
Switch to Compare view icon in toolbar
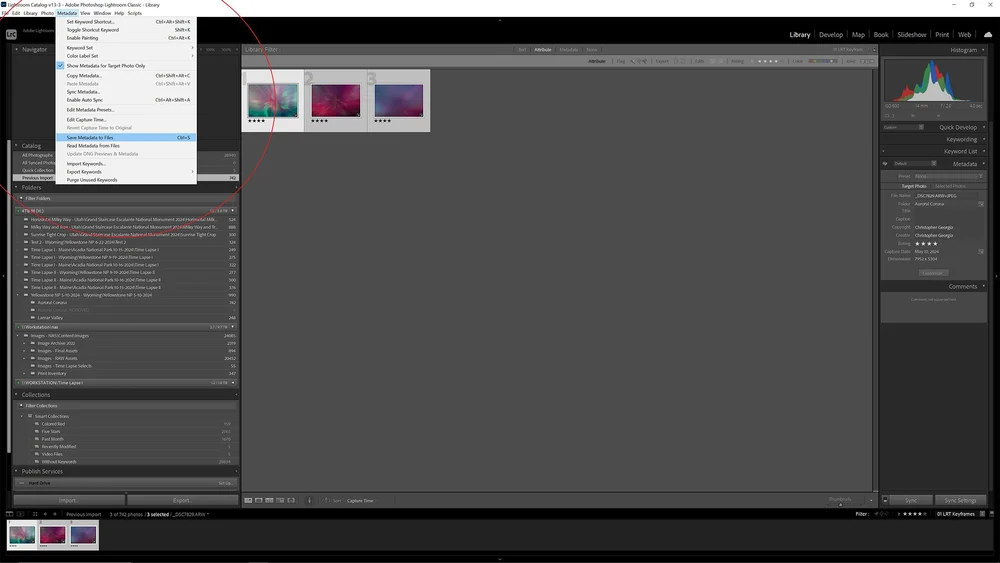[269, 501]
